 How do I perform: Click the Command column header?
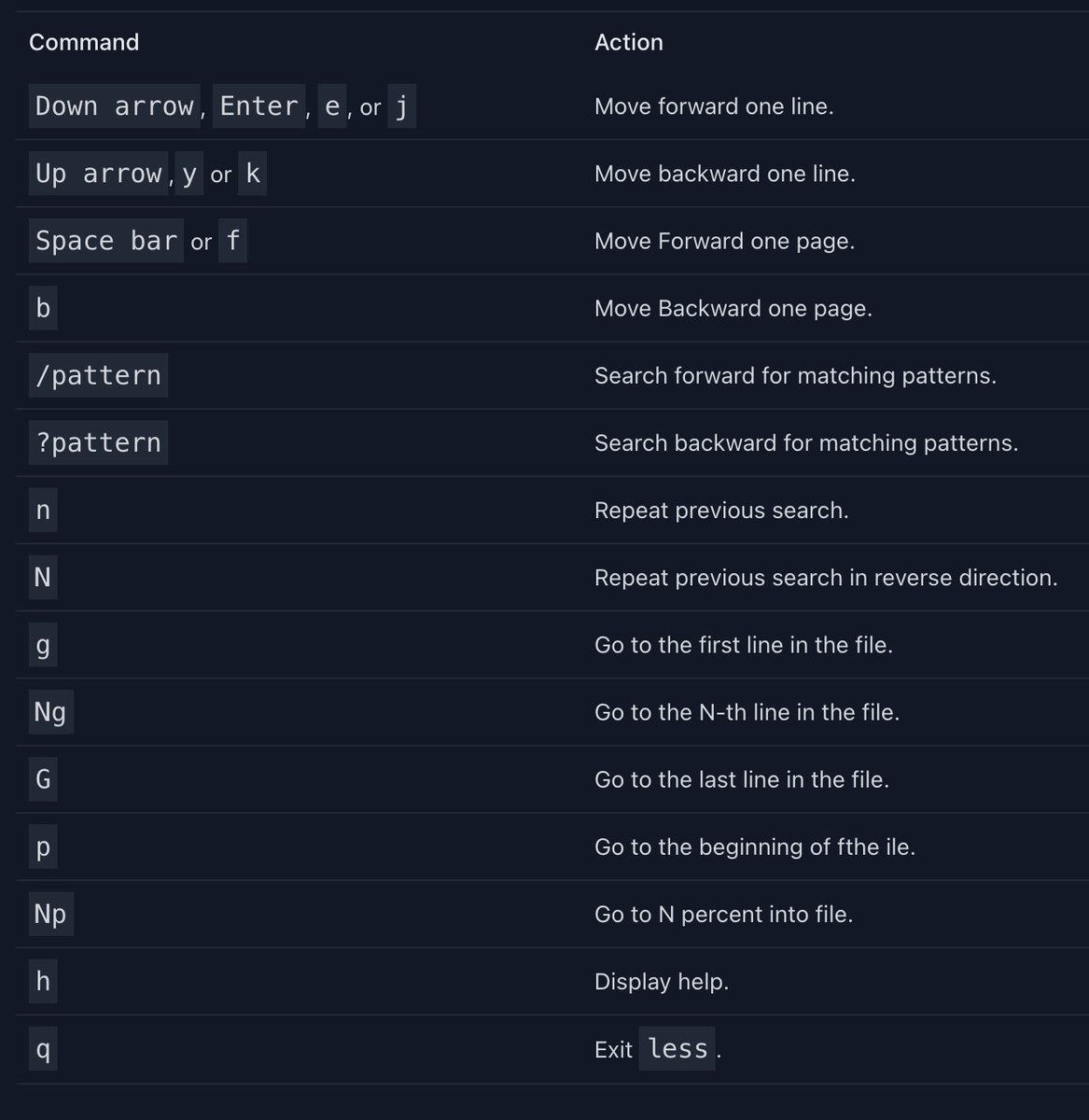[x=84, y=42]
